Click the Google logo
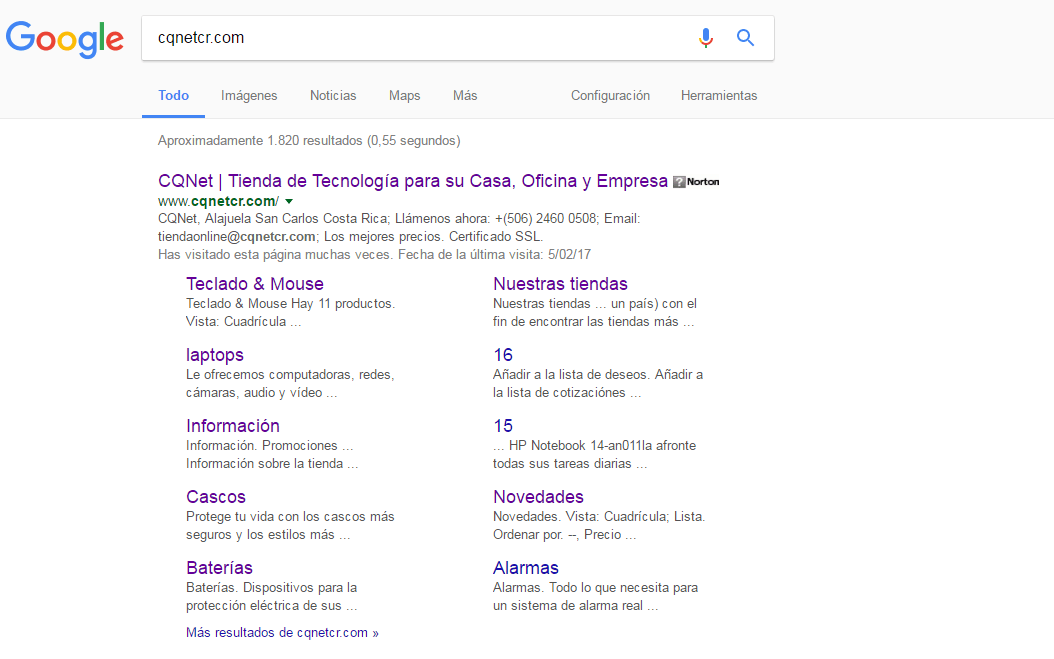The height and width of the screenshot is (659, 1054). (65, 38)
